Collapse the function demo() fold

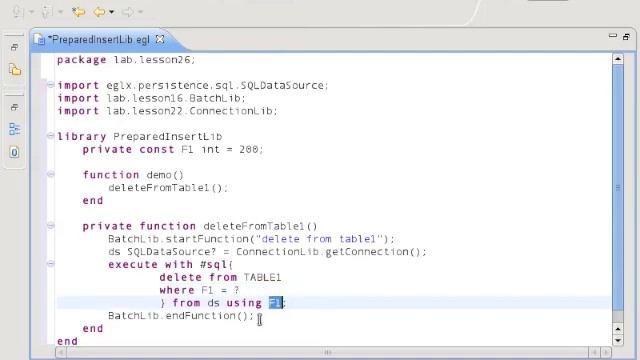click(51, 174)
